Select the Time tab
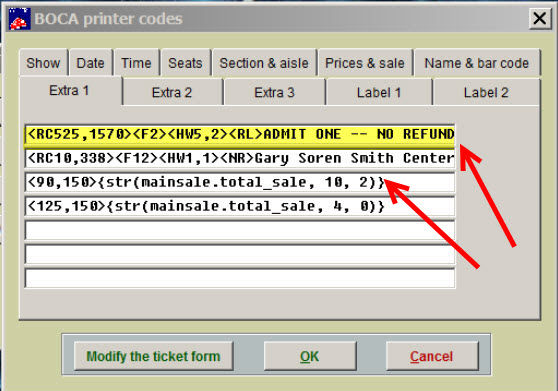Viewport: 558px width, 391px height. coord(136,63)
